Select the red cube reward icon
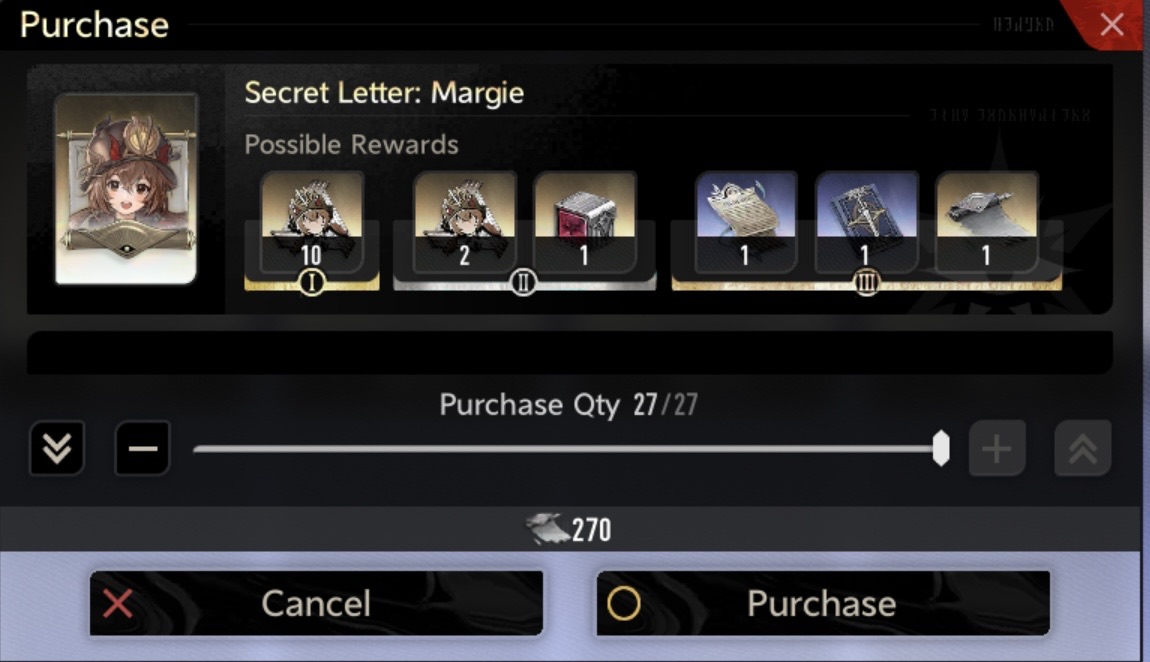Viewport: 1150px width, 662px height. (x=585, y=222)
